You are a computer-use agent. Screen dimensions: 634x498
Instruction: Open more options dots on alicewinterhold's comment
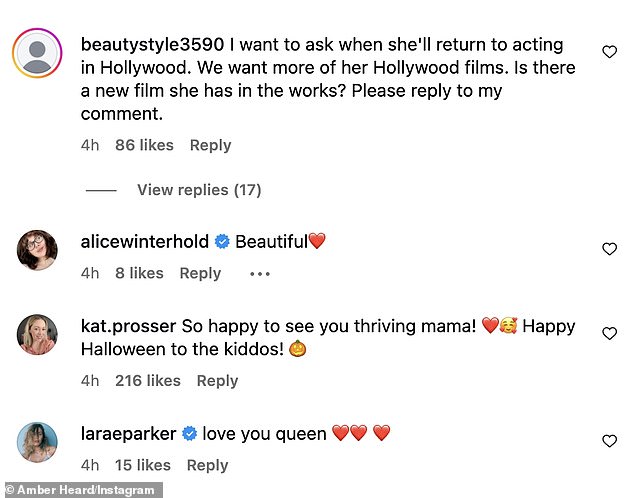pyautogui.click(x=260, y=273)
